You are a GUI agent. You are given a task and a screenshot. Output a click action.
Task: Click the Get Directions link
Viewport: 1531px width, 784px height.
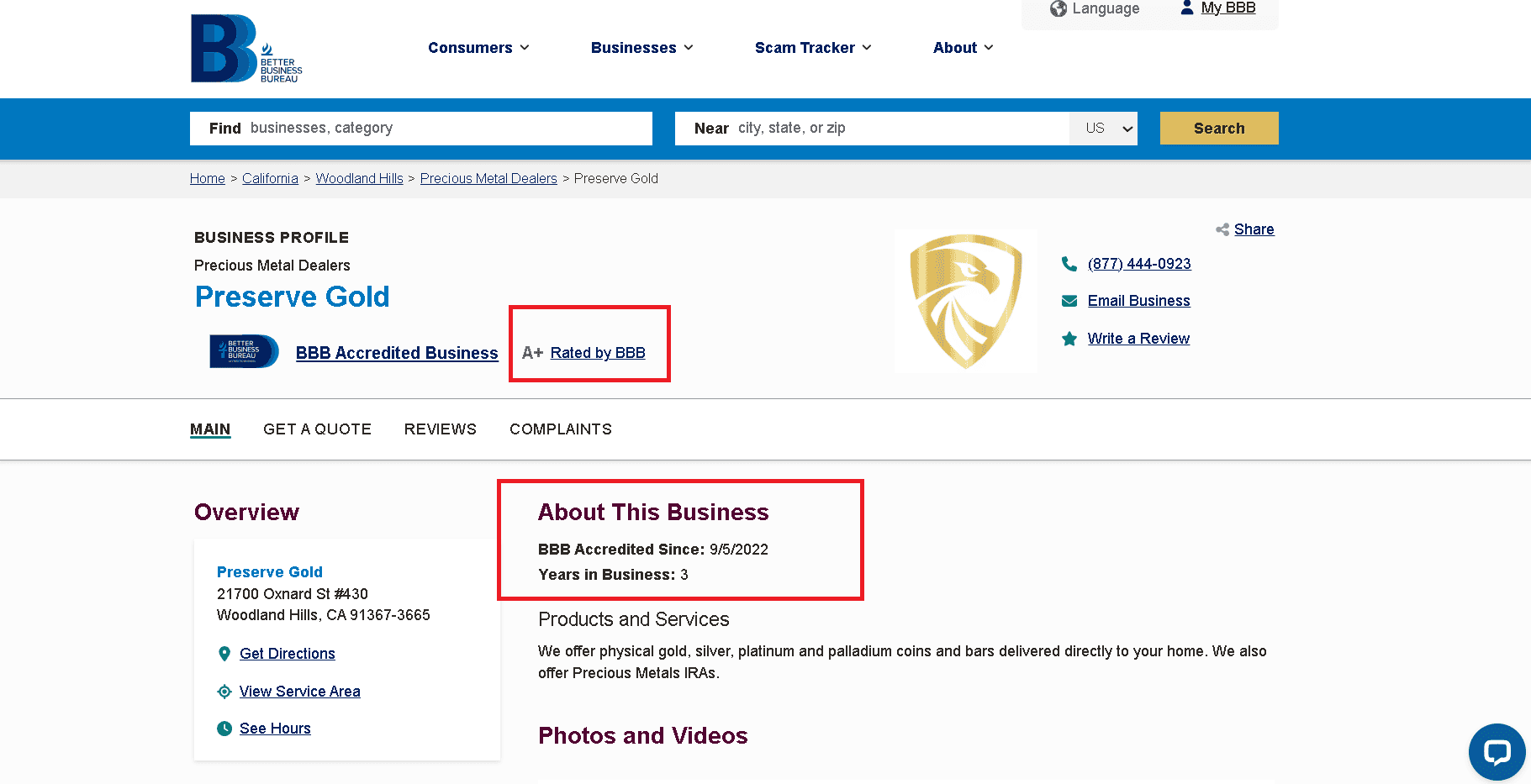pos(288,654)
